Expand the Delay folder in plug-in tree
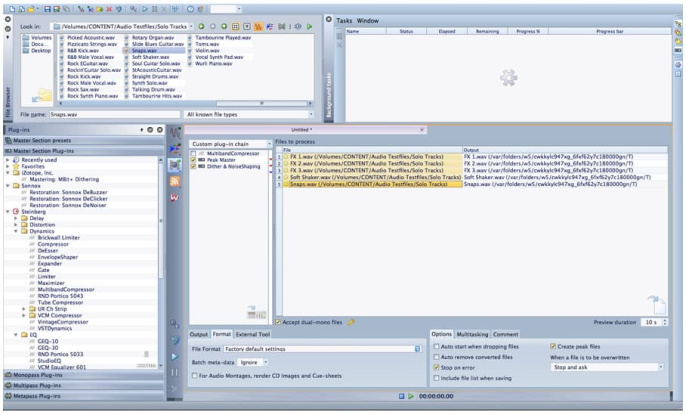686x415 pixels. [x=16, y=218]
